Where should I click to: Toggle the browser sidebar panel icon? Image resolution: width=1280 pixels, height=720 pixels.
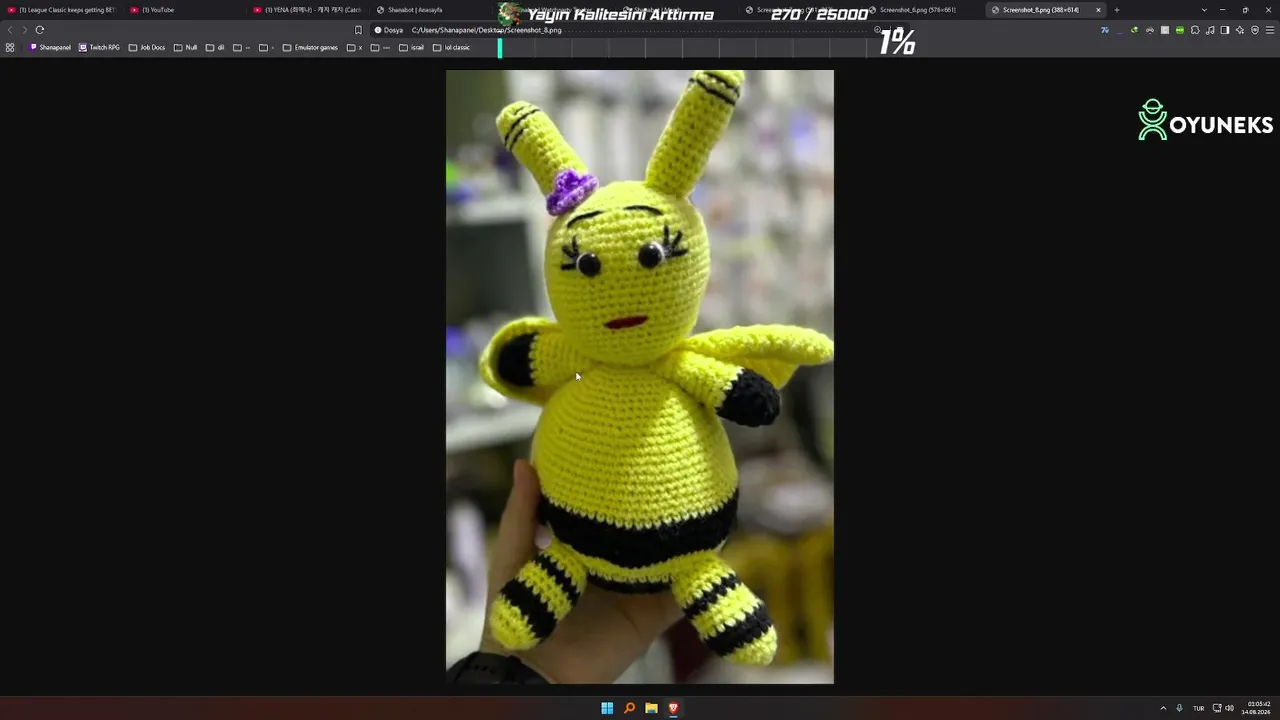point(1225,30)
